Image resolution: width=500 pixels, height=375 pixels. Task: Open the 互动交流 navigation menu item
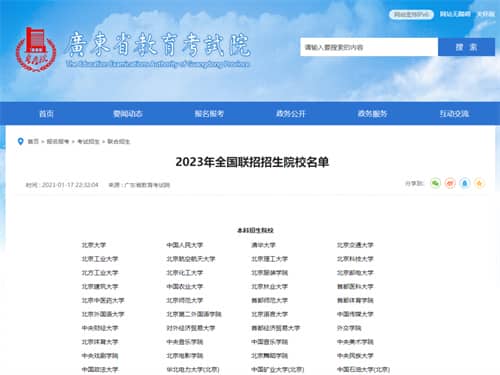pos(454,114)
